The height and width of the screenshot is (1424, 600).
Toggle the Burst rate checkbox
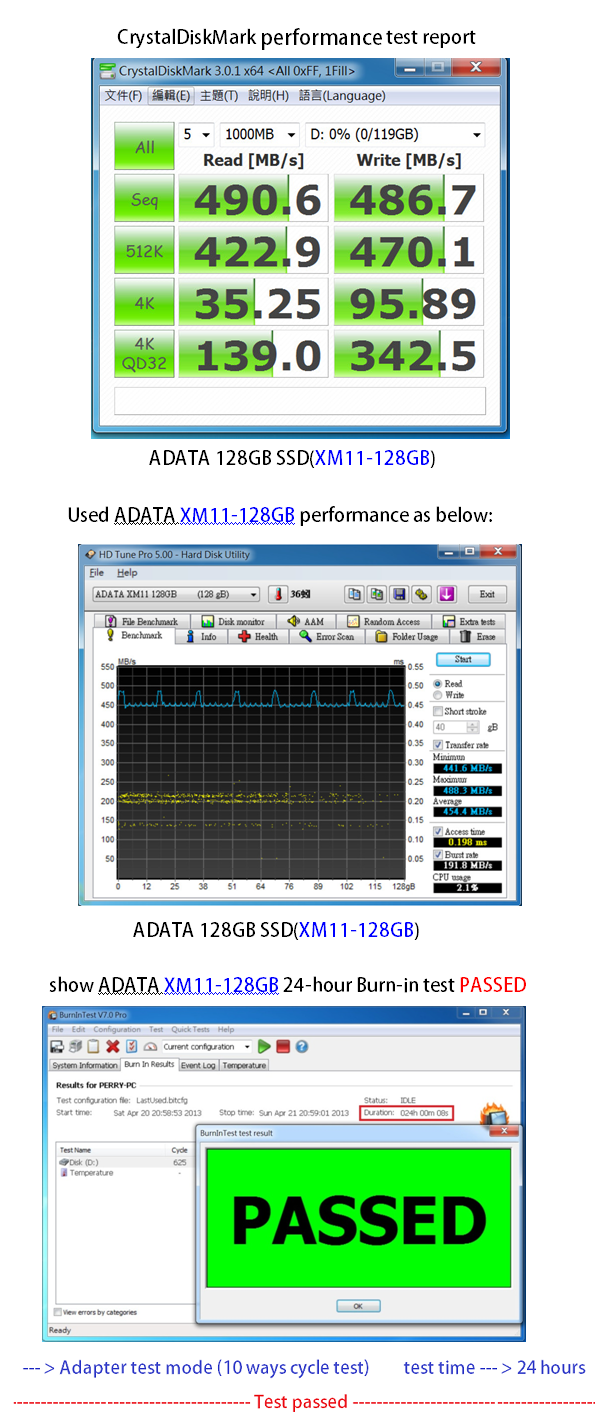[x=438, y=855]
